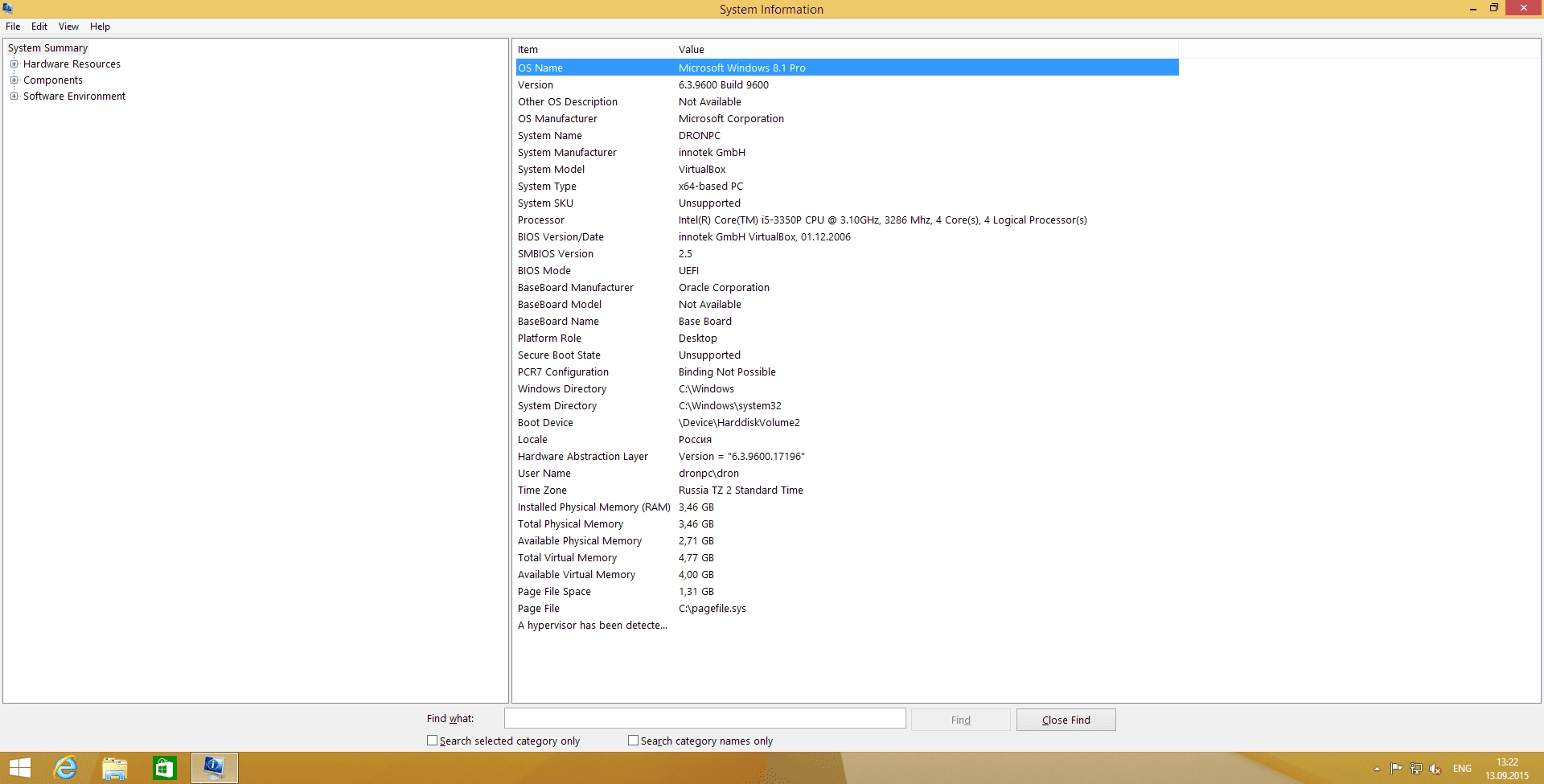Select Installed Physical Memory (RAM) row

(x=847, y=507)
